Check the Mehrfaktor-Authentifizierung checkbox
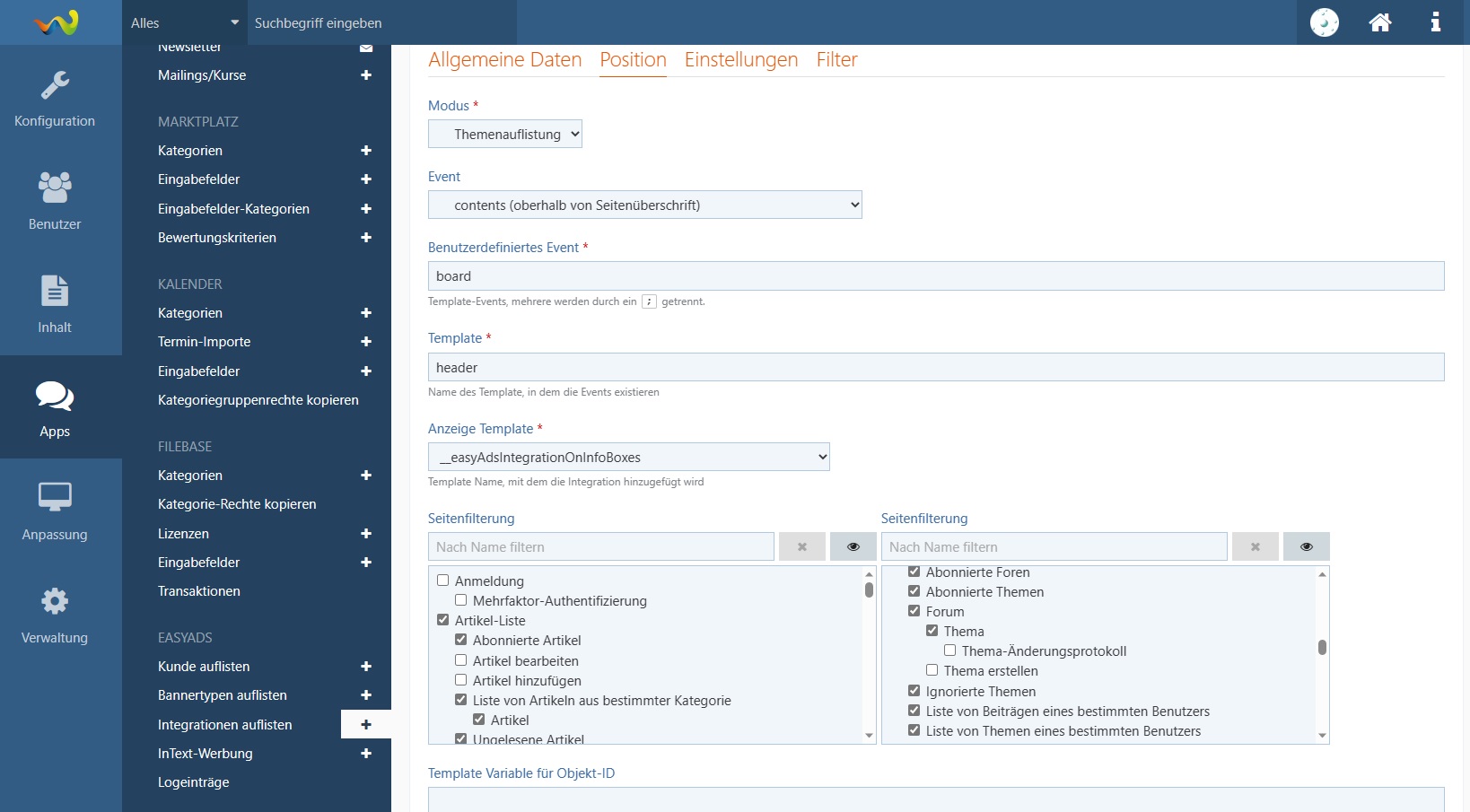 [x=460, y=600]
